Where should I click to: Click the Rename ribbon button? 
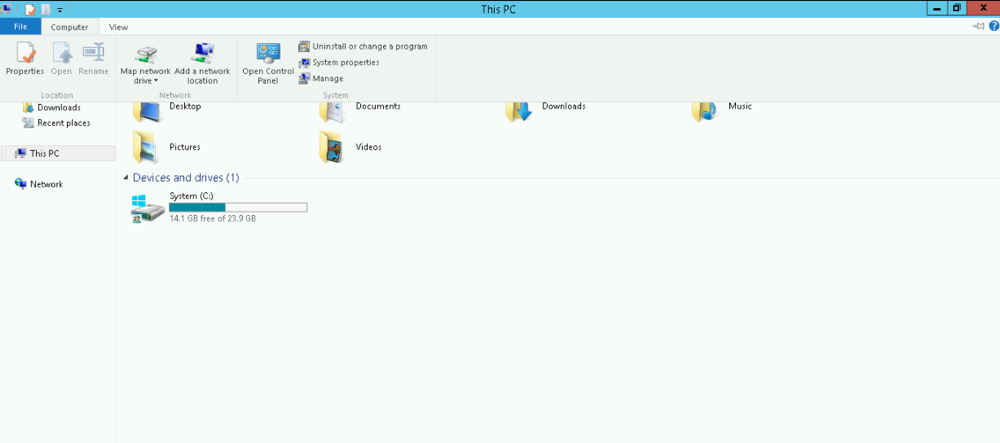94,59
